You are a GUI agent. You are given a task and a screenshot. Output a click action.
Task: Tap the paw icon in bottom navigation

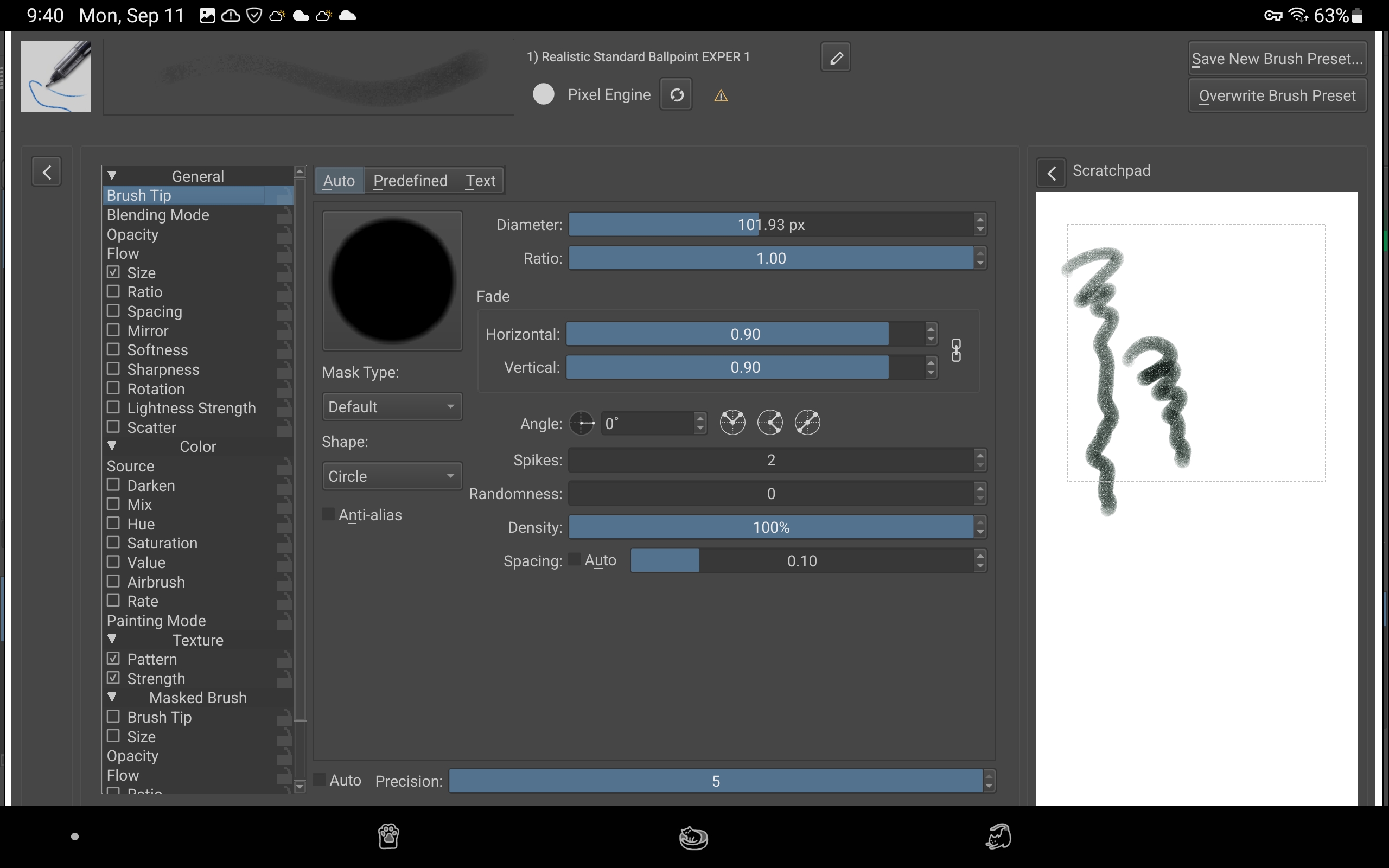point(388,837)
